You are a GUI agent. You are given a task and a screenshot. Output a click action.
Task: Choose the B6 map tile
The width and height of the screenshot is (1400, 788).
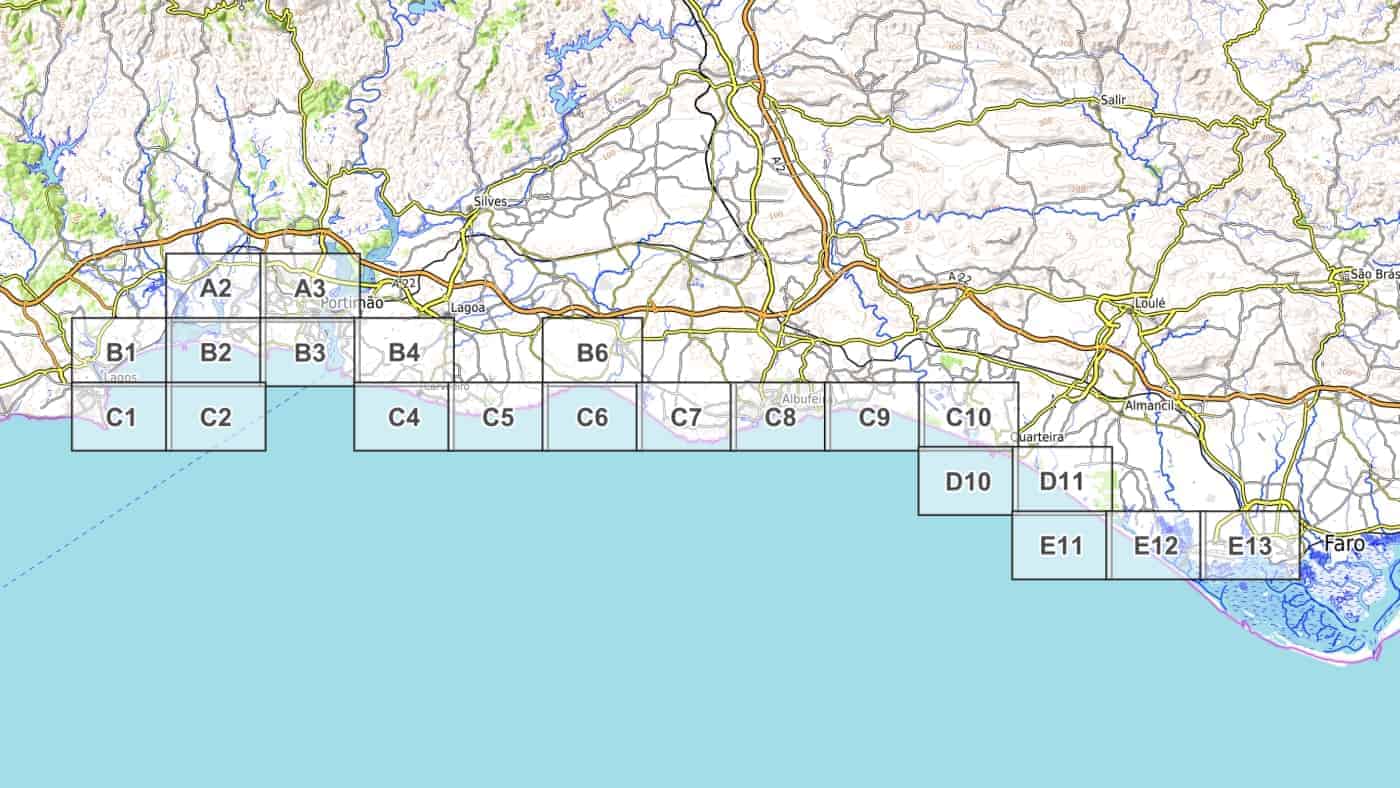point(592,352)
